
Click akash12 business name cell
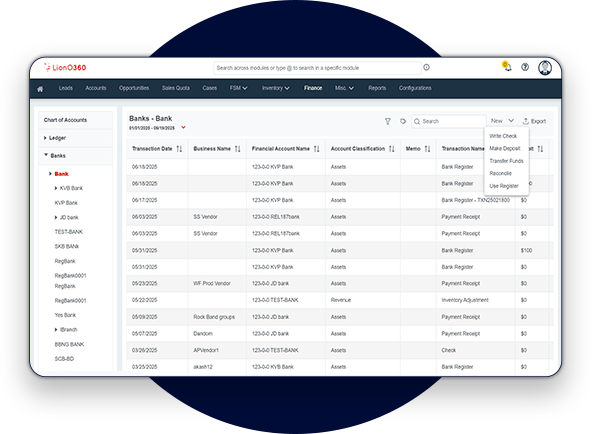pos(203,367)
